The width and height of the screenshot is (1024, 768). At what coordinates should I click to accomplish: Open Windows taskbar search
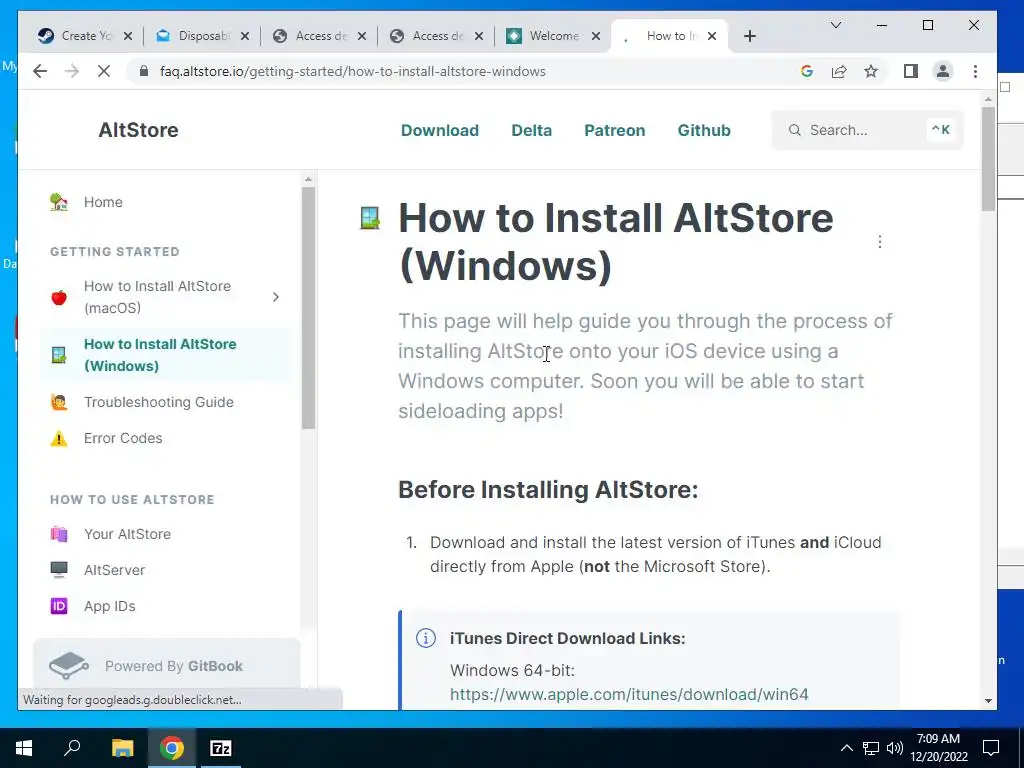pyautogui.click(x=72, y=748)
